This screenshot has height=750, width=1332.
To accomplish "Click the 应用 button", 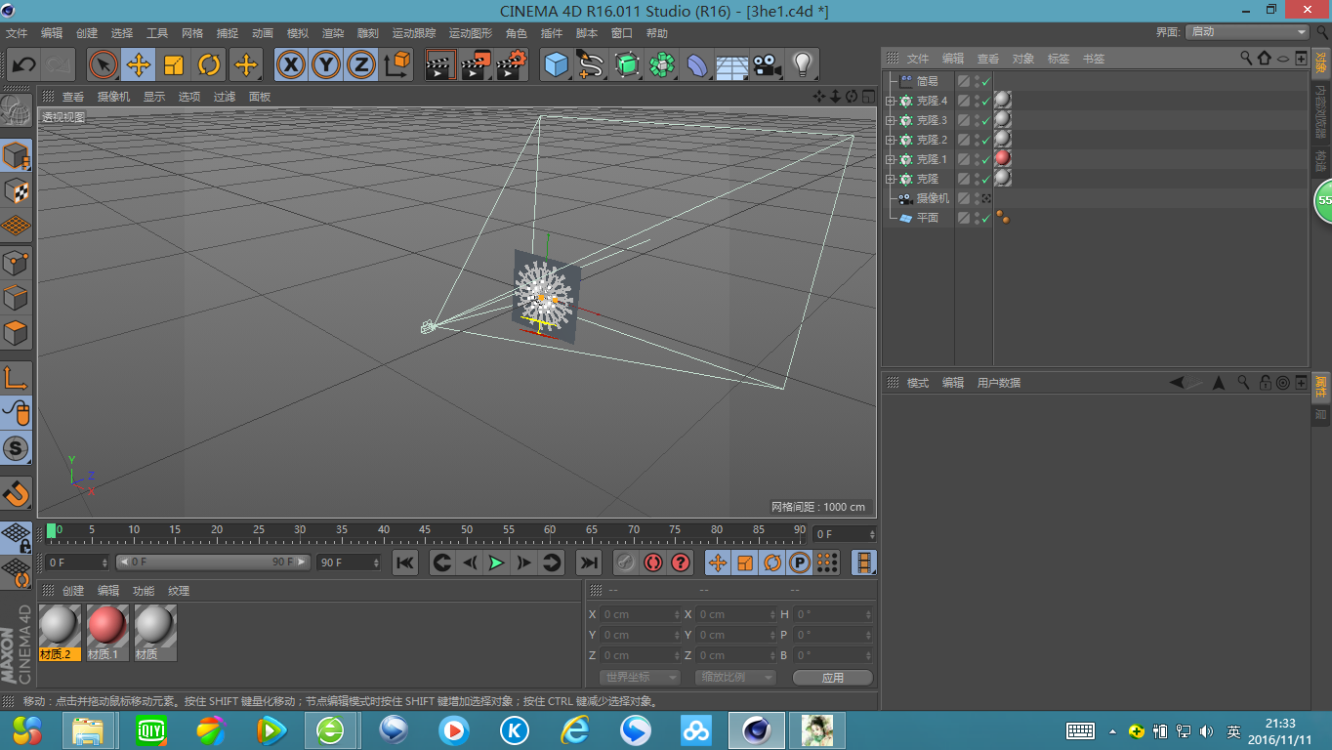I will pyautogui.click(x=832, y=677).
